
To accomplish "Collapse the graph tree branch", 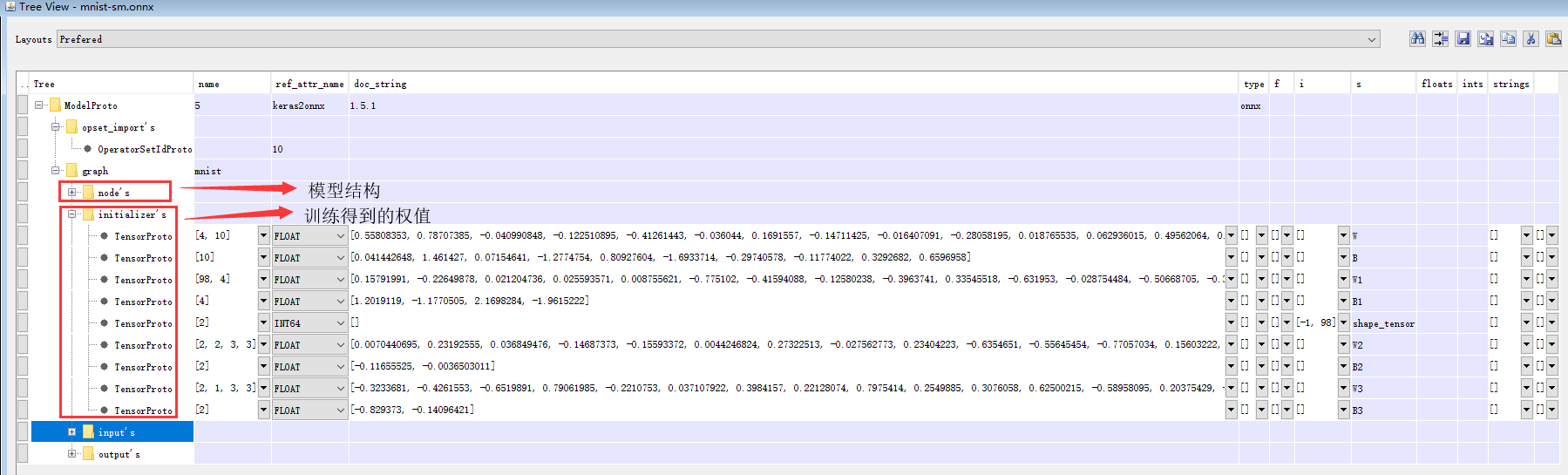I will 56,171.
